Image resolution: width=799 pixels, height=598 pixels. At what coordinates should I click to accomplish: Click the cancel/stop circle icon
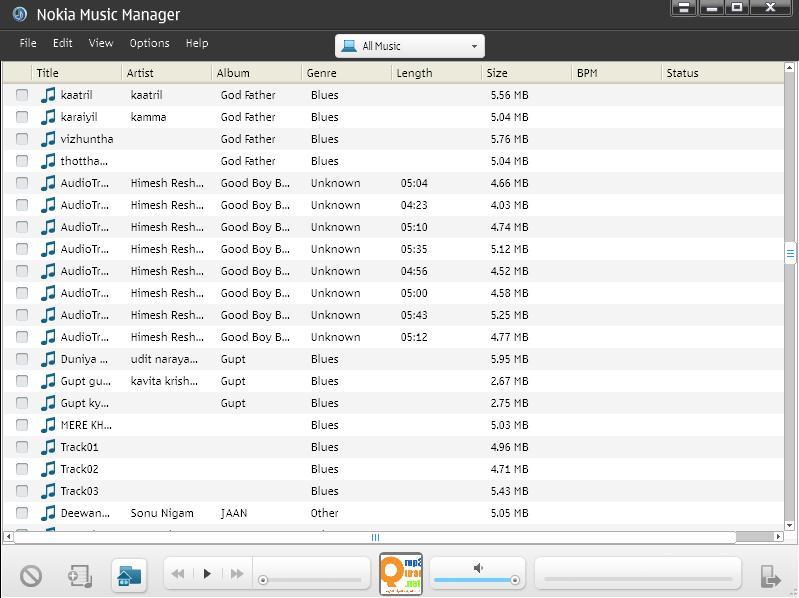tap(31, 576)
